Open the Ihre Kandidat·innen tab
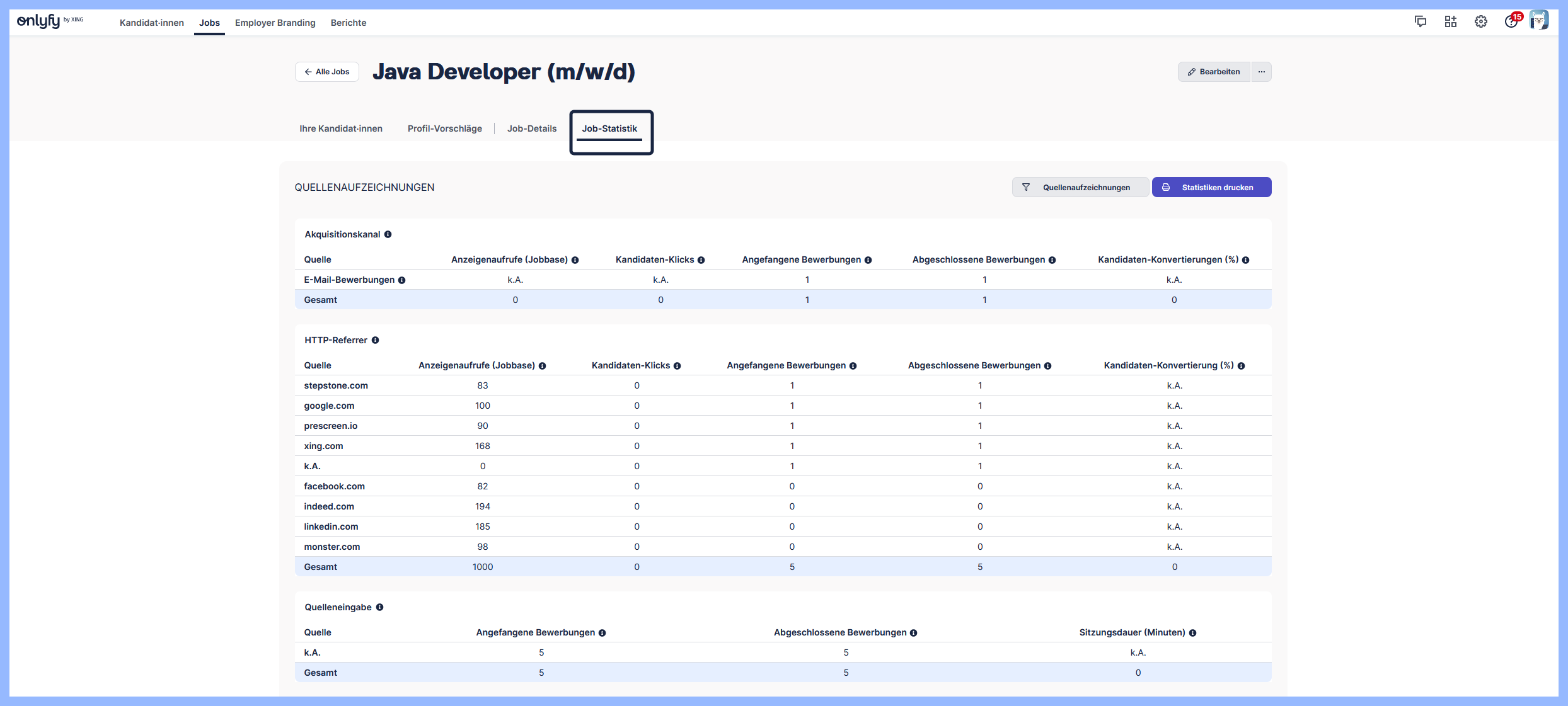This screenshot has width=1568, height=706. 341,128
